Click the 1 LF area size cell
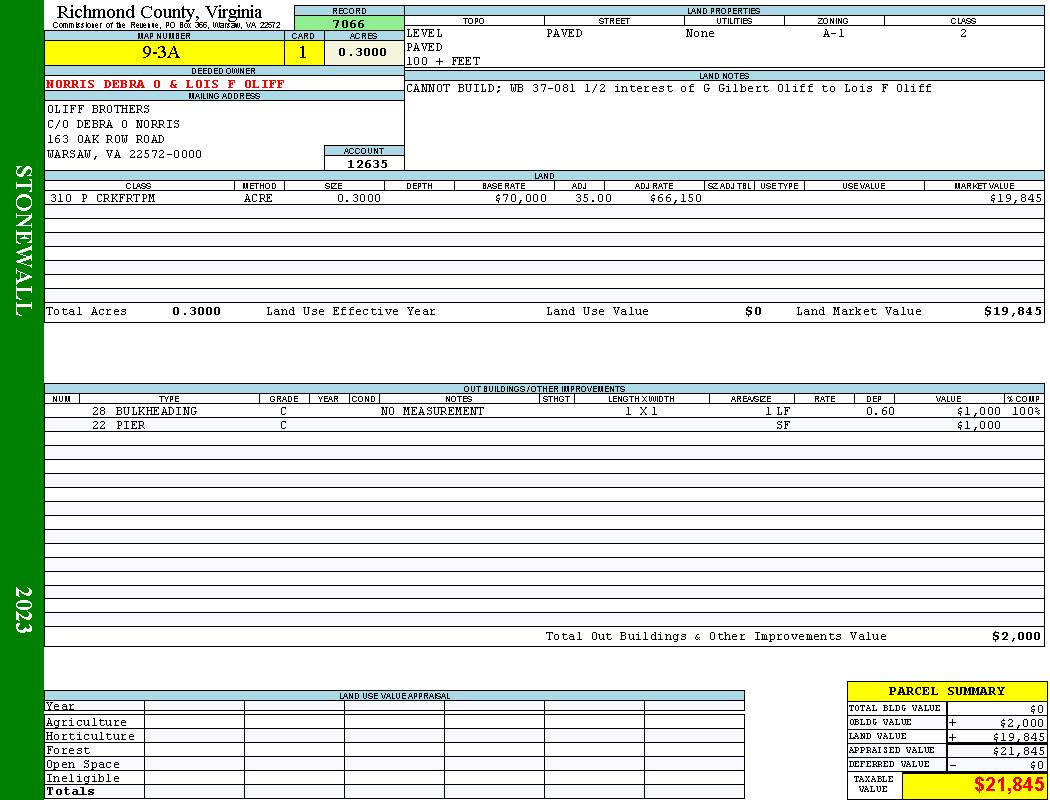 (777, 411)
